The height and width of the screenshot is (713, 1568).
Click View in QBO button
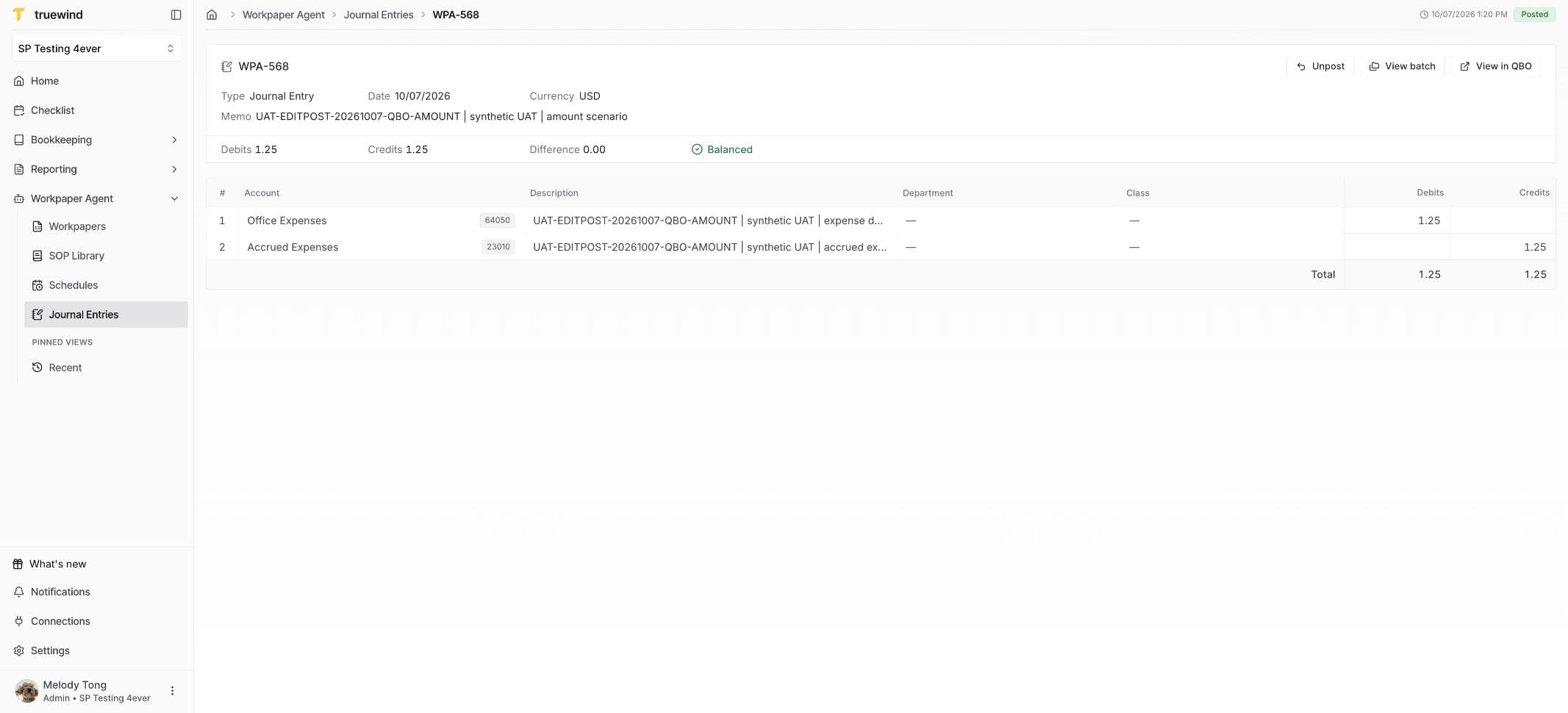click(1496, 66)
